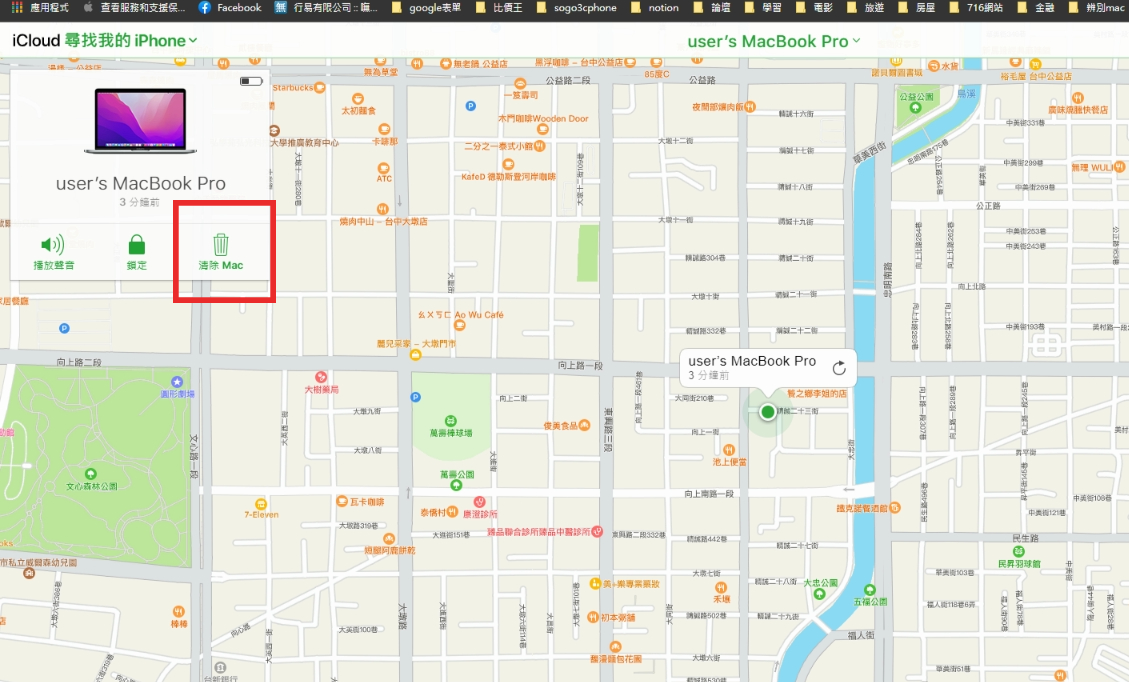The width and height of the screenshot is (1129, 682).
Task: Open the 比價王 bookmark folder
Action: [x=499, y=8]
